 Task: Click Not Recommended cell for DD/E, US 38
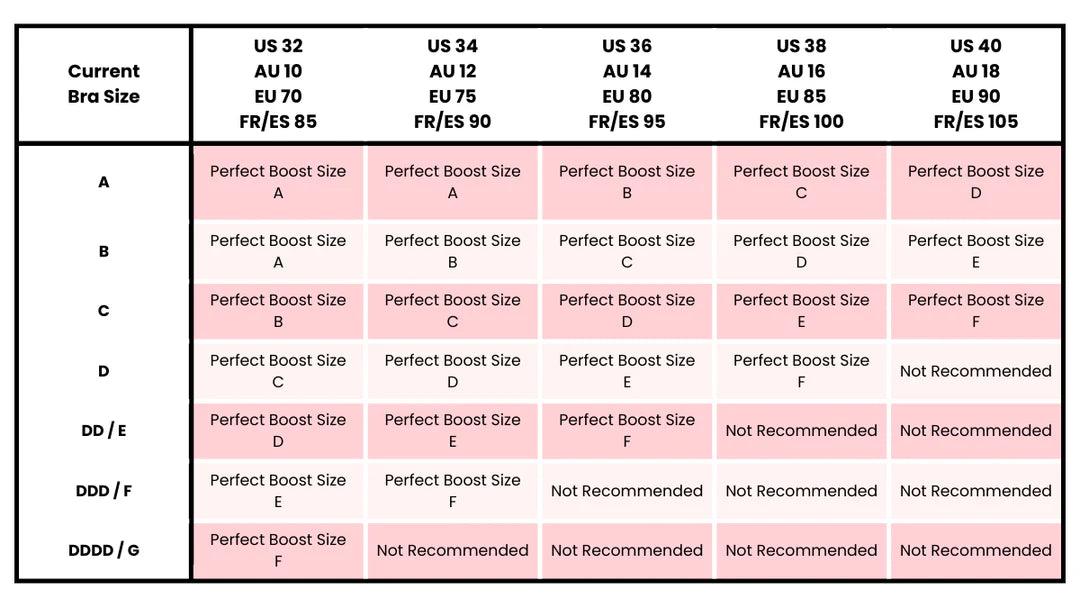tap(801, 431)
